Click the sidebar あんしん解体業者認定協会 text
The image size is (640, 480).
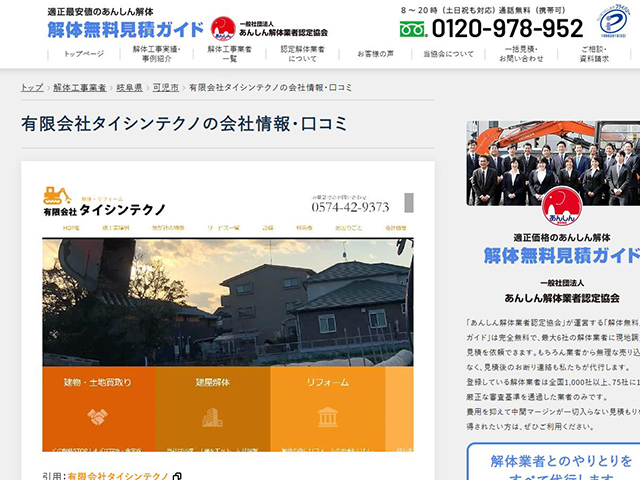point(562,298)
